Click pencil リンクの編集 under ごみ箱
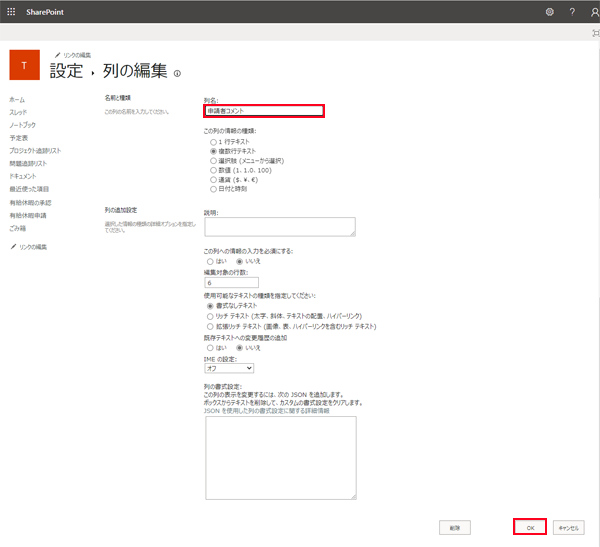Viewport: 600px width, 547px height. [29, 247]
